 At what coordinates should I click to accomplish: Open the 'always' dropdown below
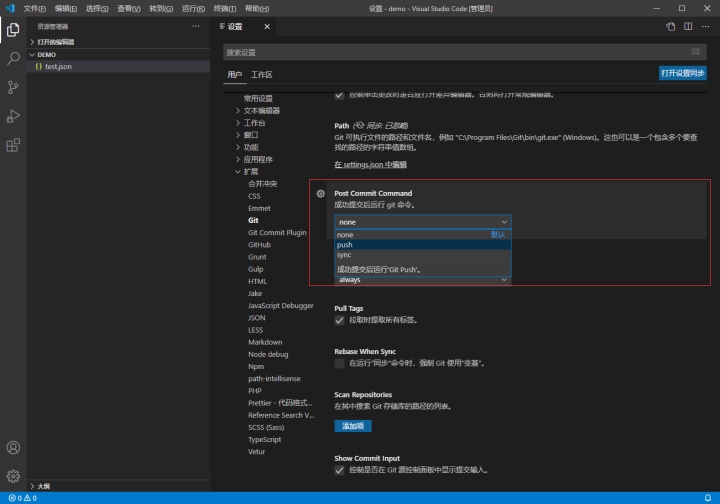coord(422,280)
